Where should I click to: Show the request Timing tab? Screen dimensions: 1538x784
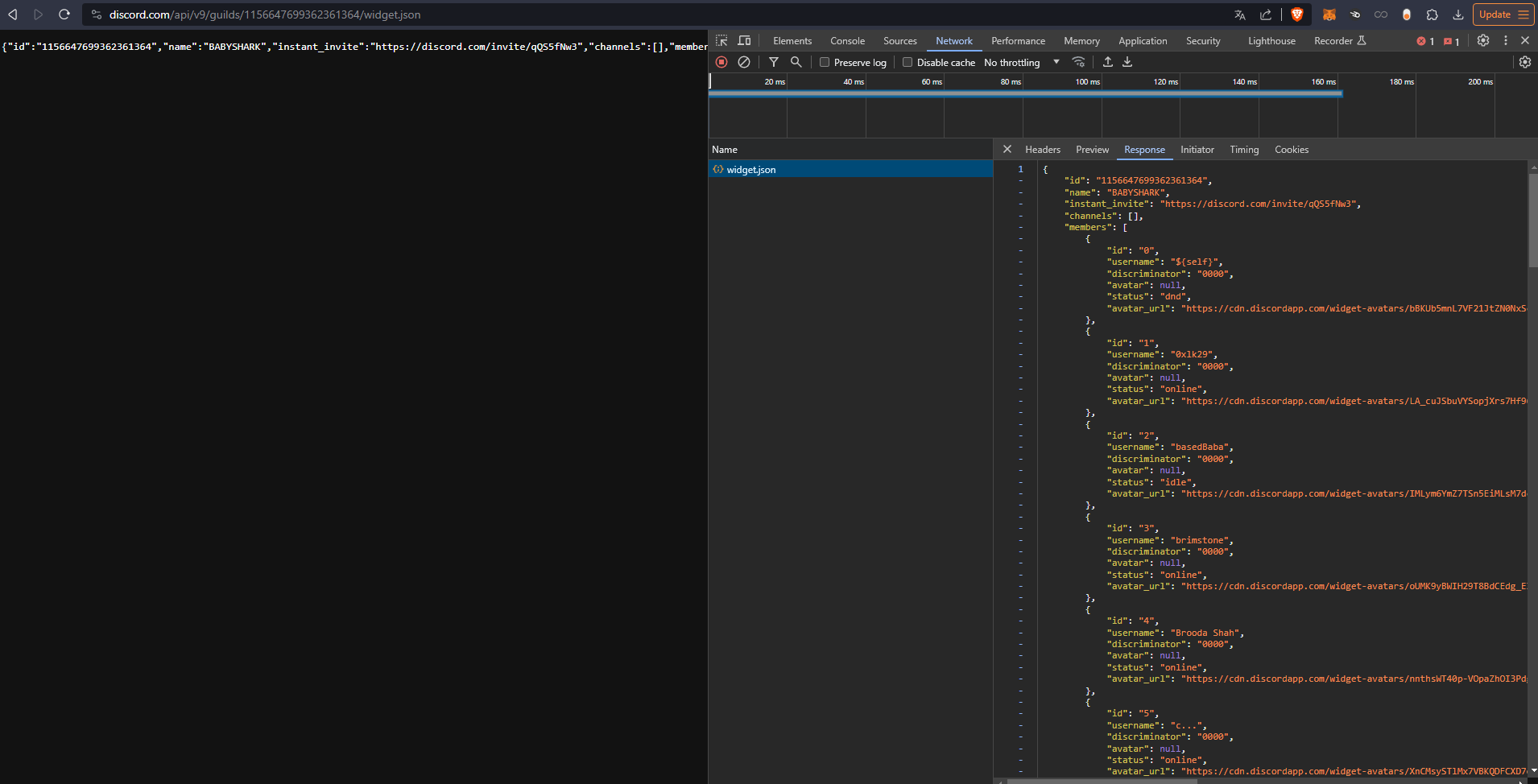[x=1244, y=150]
